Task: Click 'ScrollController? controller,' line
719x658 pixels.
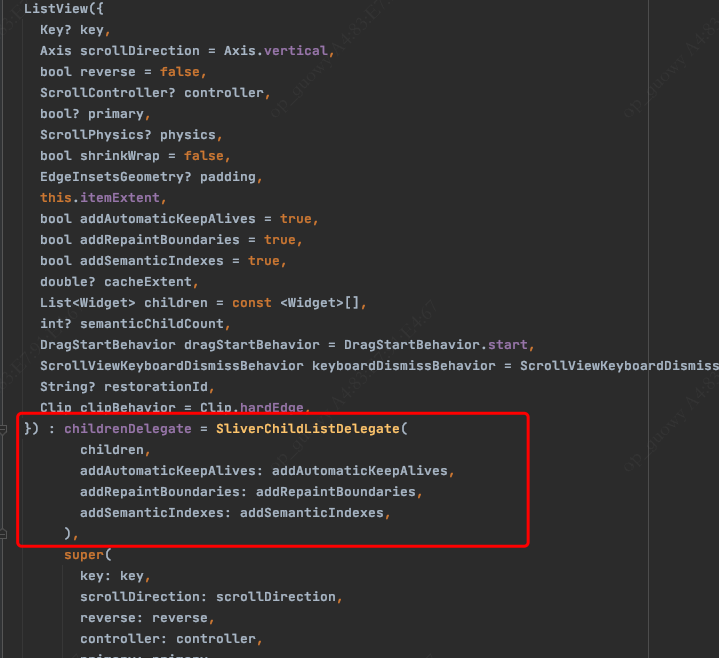Action: (x=155, y=93)
